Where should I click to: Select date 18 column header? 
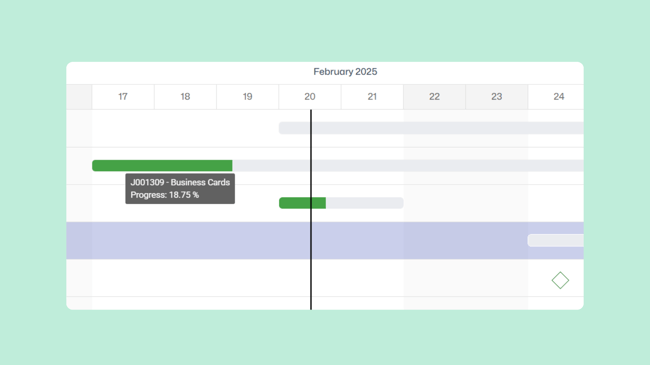[185, 97]
